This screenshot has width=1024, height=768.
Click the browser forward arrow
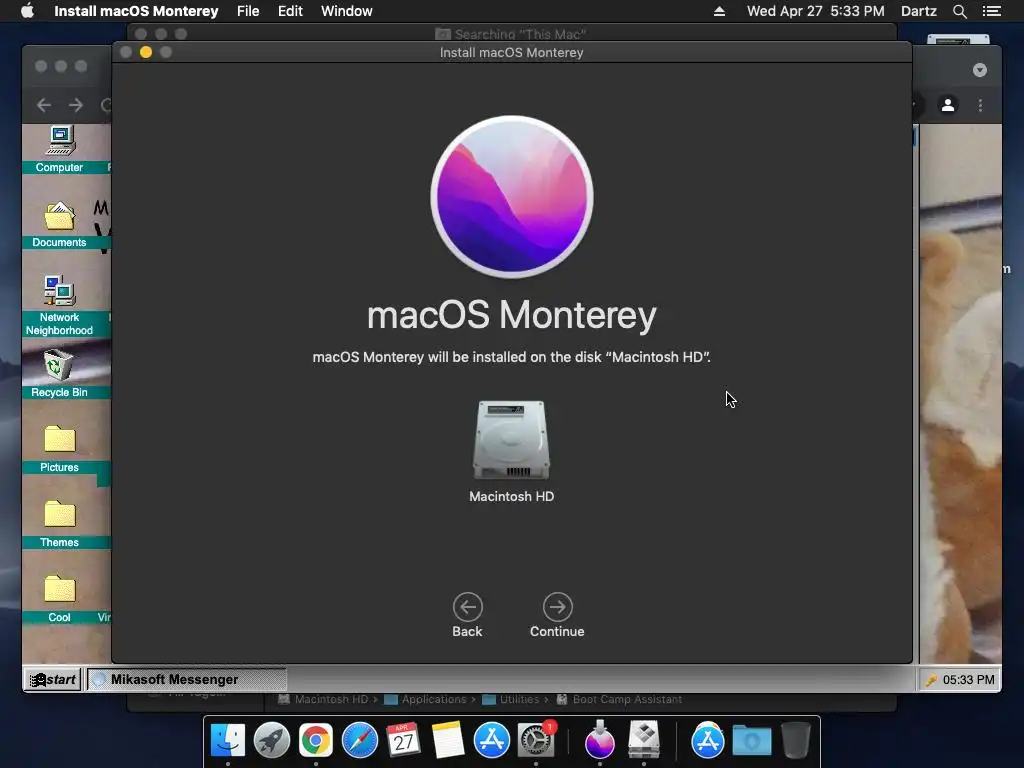point(76,105)
